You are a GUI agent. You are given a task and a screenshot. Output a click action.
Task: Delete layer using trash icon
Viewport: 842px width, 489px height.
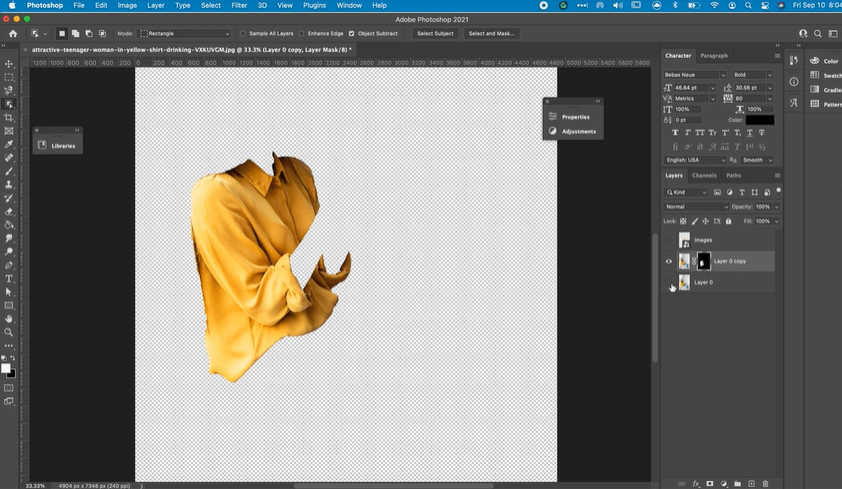click(x=765, y=483)
